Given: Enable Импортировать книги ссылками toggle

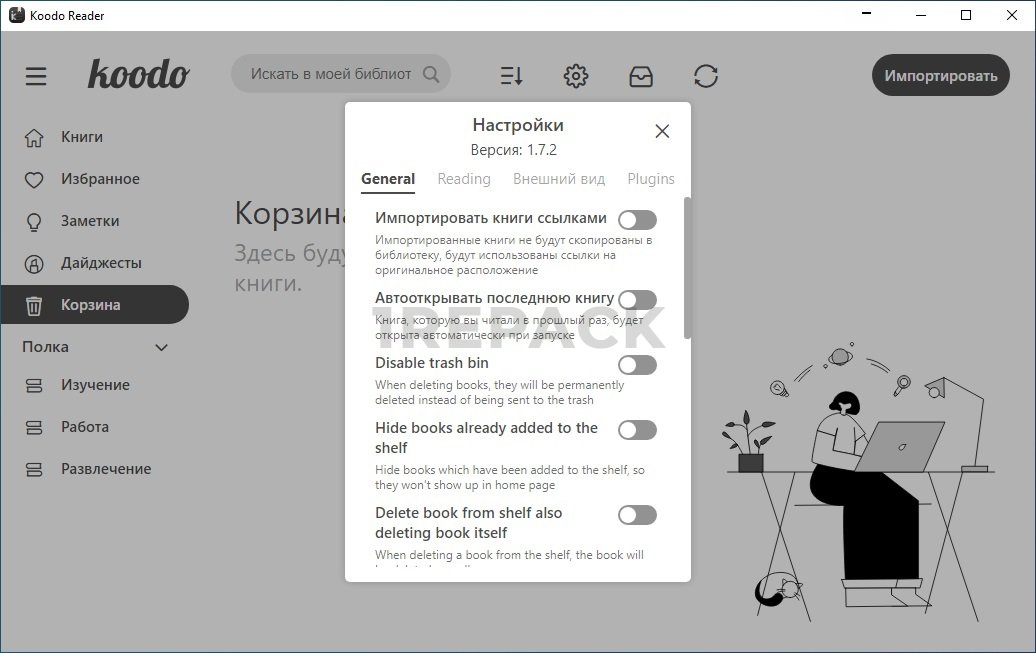Looking at the screenshot, I should click(x=637, y=220).
